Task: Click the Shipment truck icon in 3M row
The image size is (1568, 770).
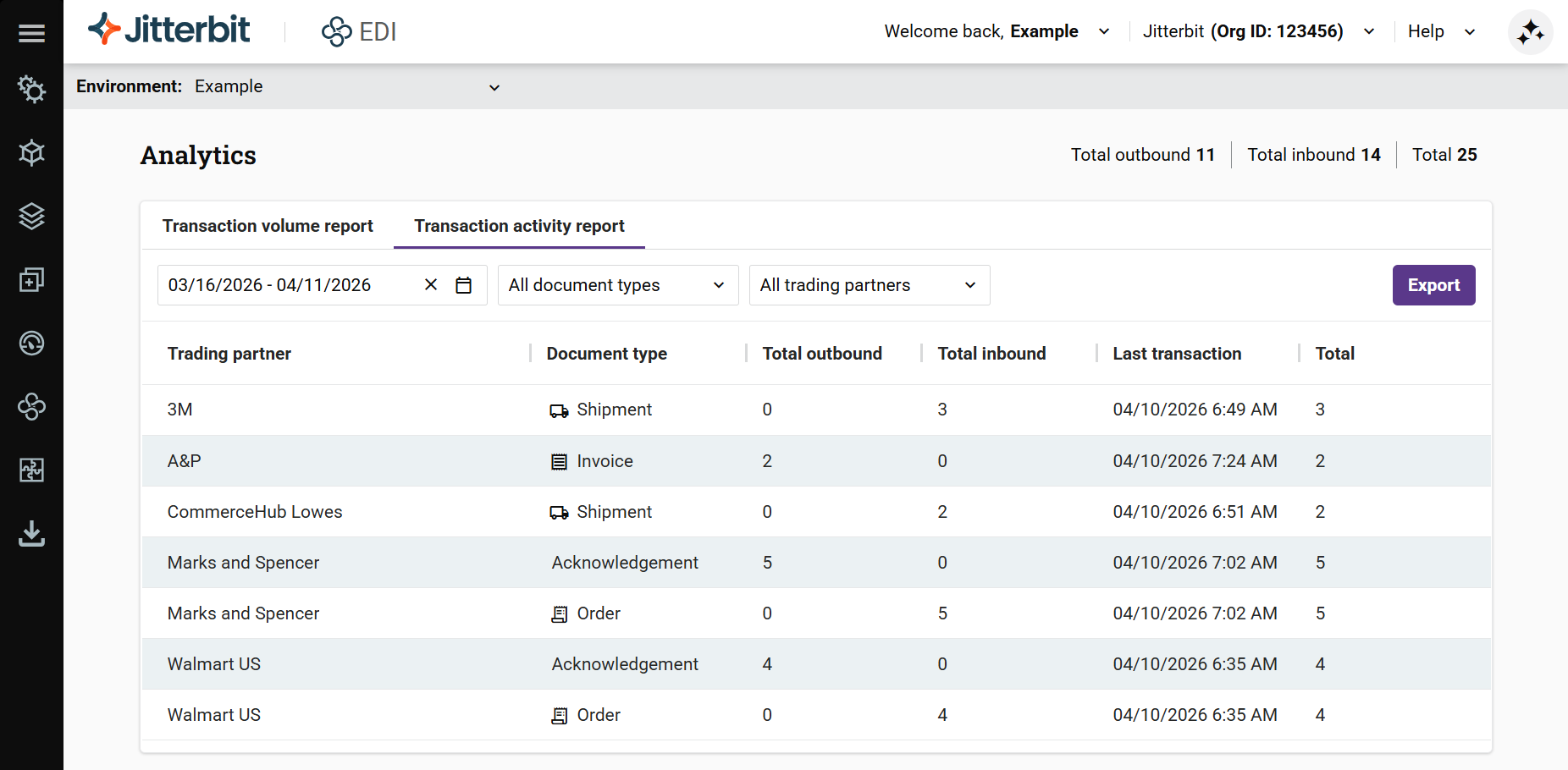Action: pyautogui.click(x=559, y=410)
